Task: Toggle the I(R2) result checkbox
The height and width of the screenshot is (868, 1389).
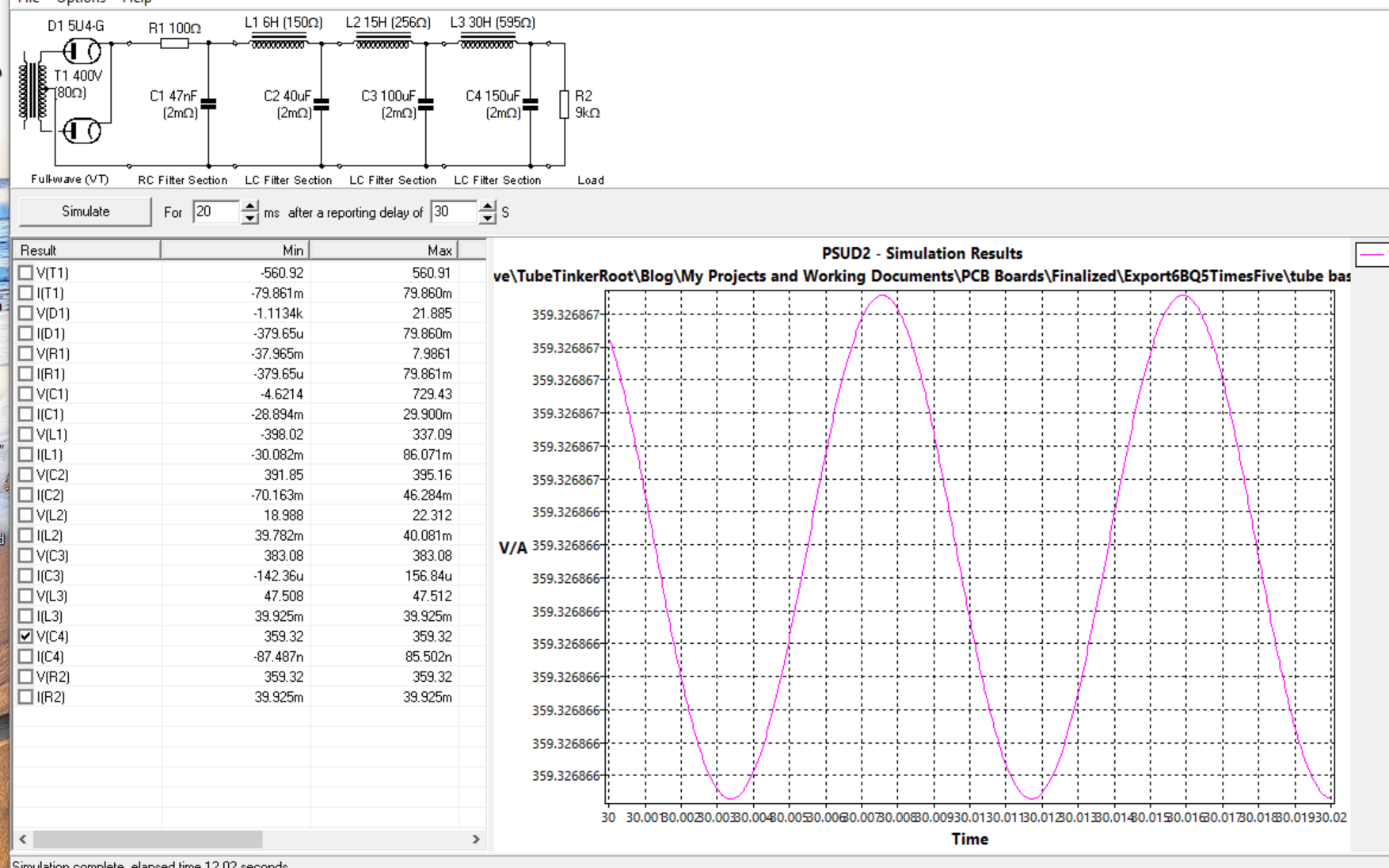Action: (25, 697)
